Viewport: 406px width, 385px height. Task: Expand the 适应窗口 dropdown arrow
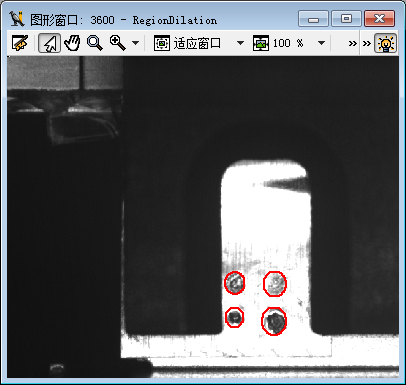[240, 43]
